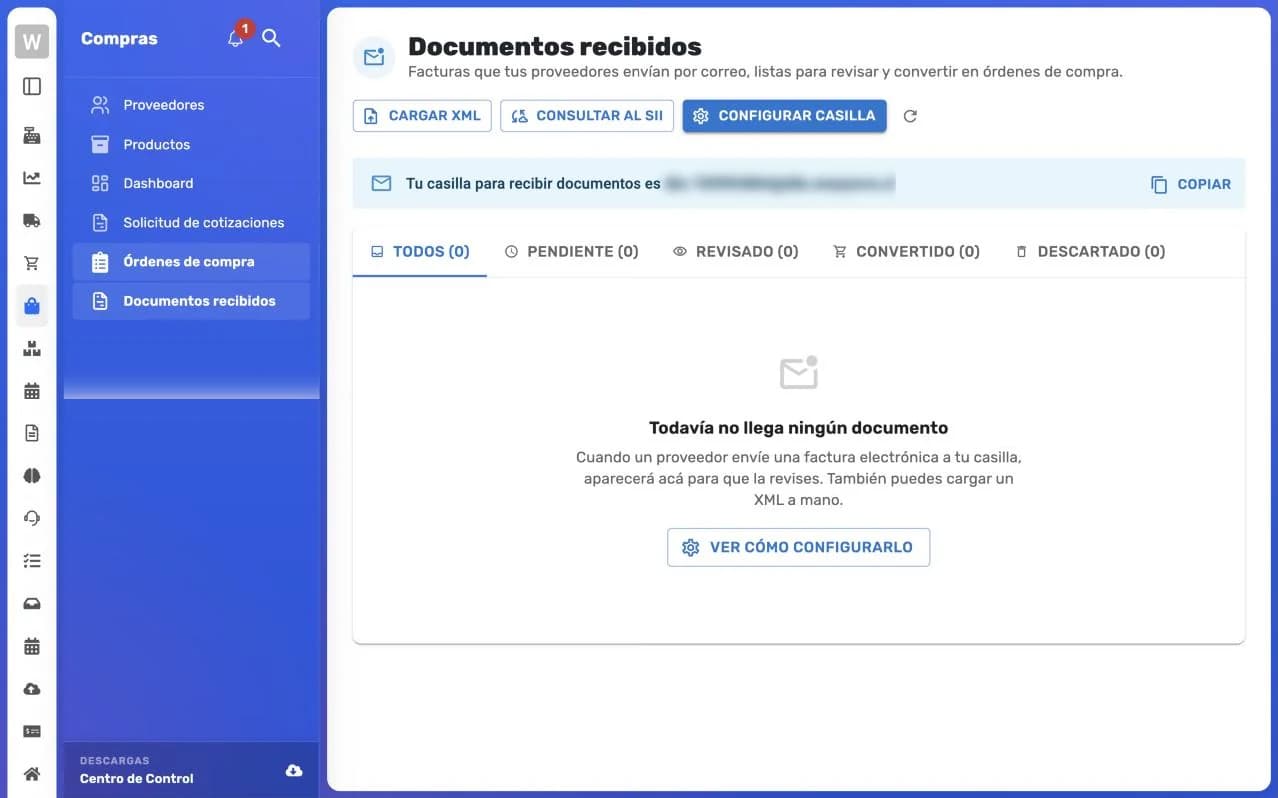
Task: Open Productos in the sidebar
Action: click(x=191, y=144)
